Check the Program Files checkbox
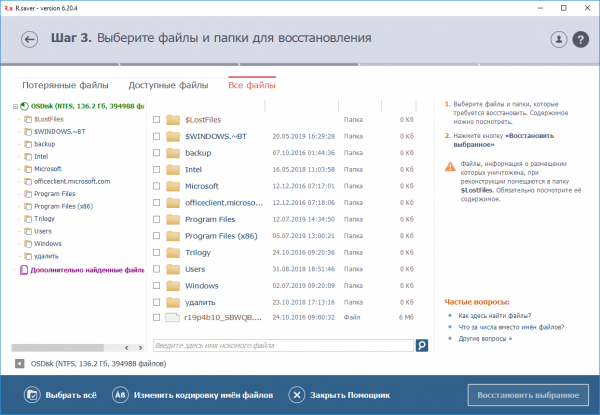 pos(156,219)
